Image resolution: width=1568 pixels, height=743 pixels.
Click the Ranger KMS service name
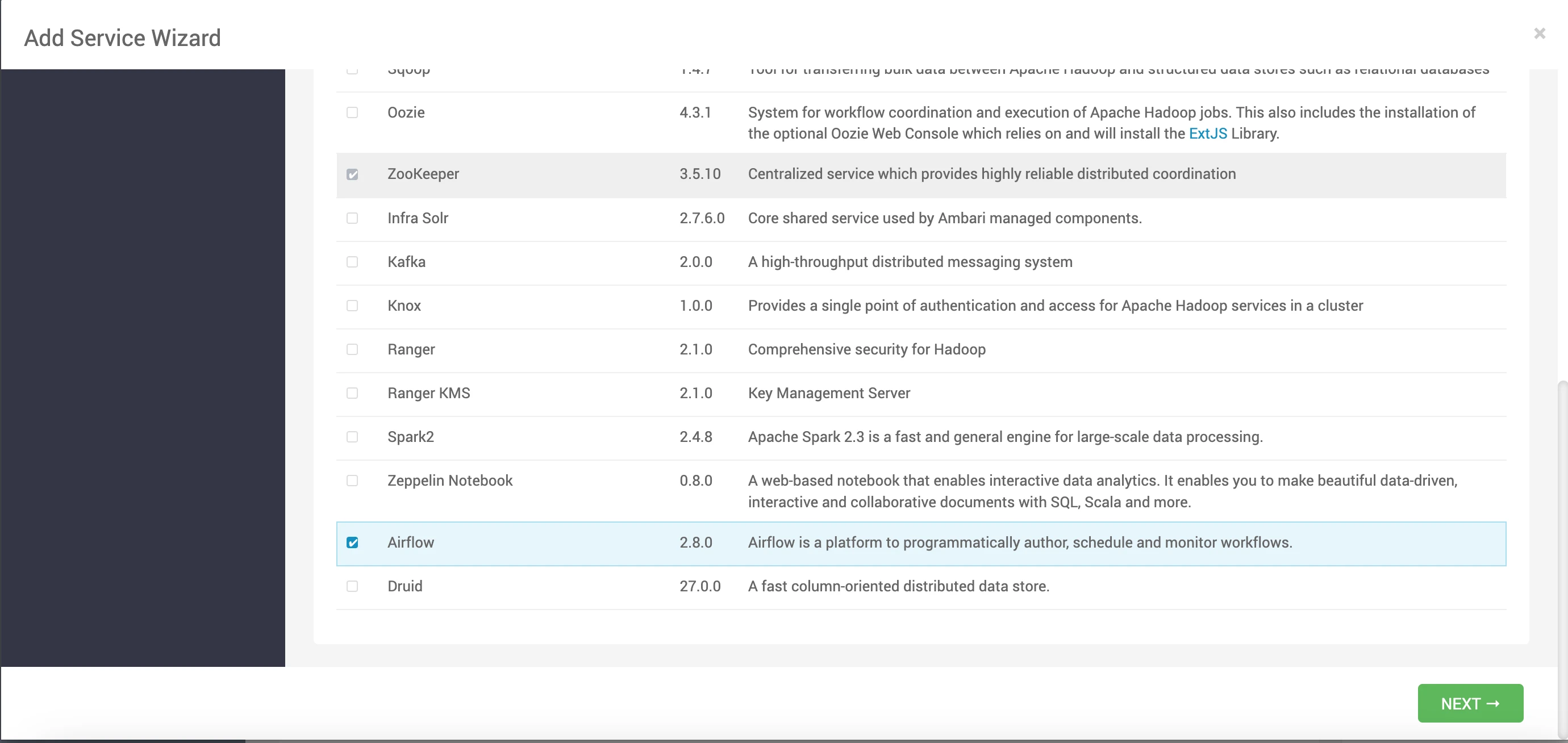point(428,393)
